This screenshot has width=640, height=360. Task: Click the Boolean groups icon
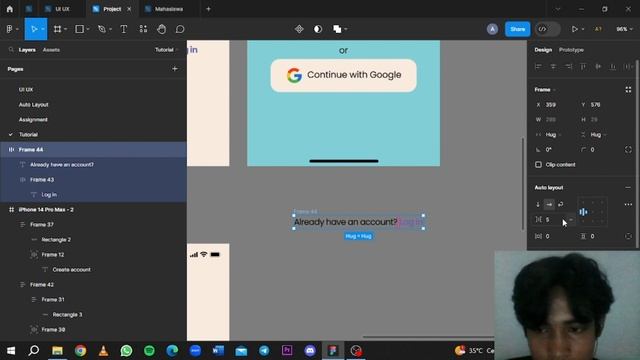pos(337,29)
